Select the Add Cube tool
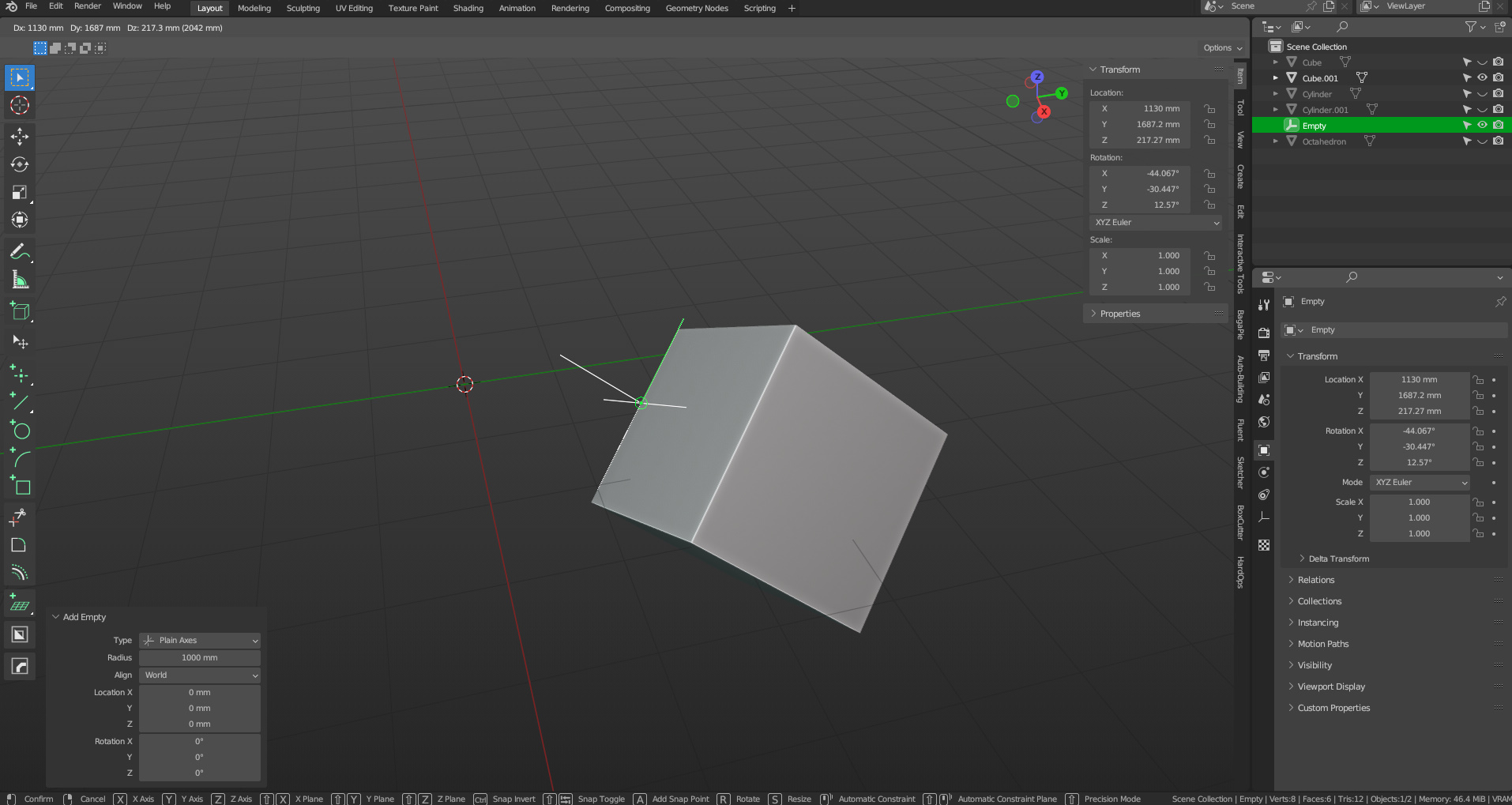1512x805 pixels. [20, 311]
